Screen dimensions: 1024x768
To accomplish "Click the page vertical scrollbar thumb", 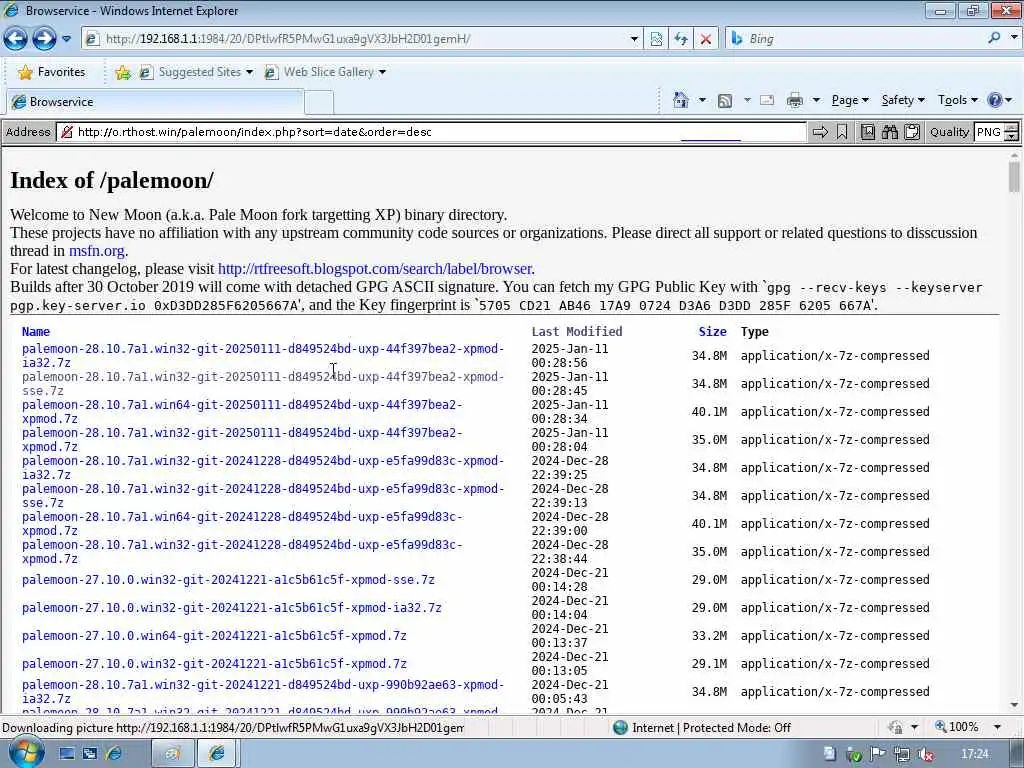I will click(x=1014, y=176).
